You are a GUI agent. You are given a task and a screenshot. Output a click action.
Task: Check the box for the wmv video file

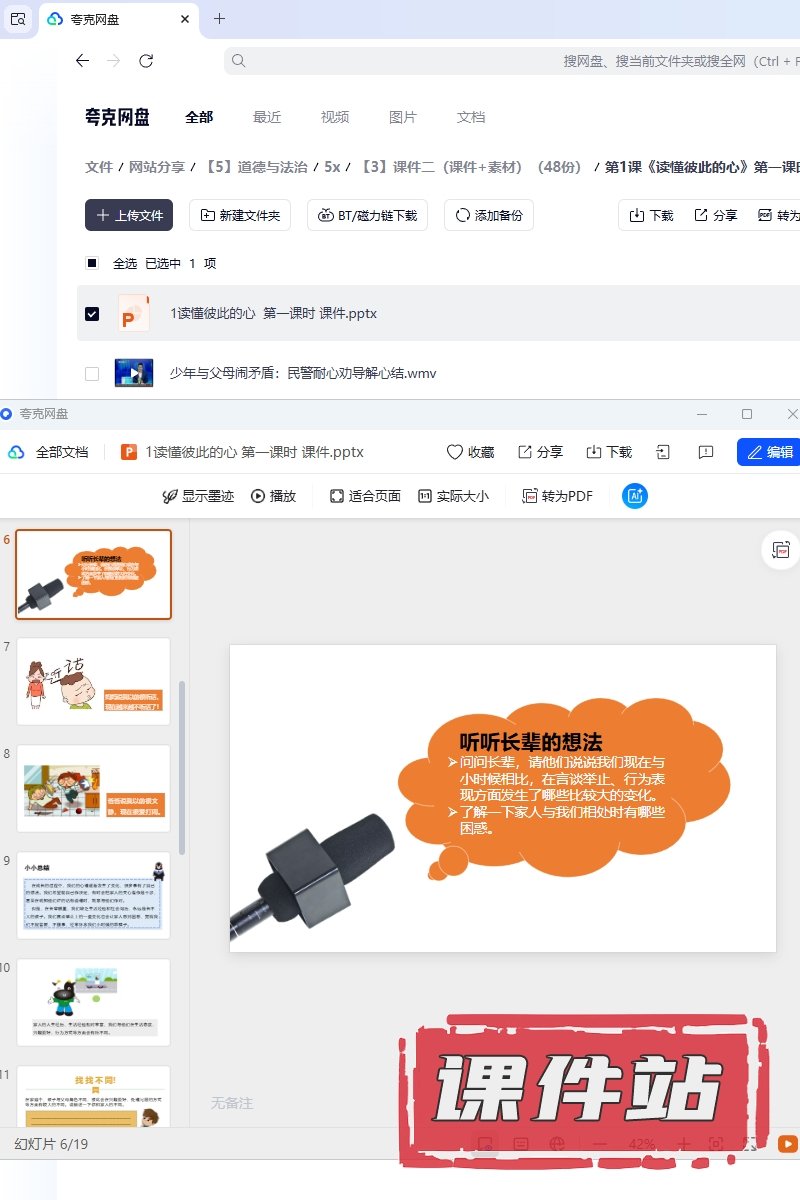[x=92, y=374]
